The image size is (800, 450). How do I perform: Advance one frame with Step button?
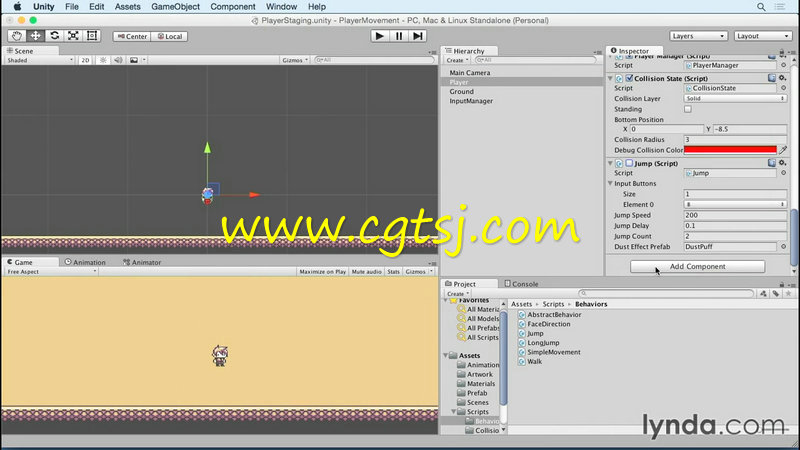click(417, 36)
